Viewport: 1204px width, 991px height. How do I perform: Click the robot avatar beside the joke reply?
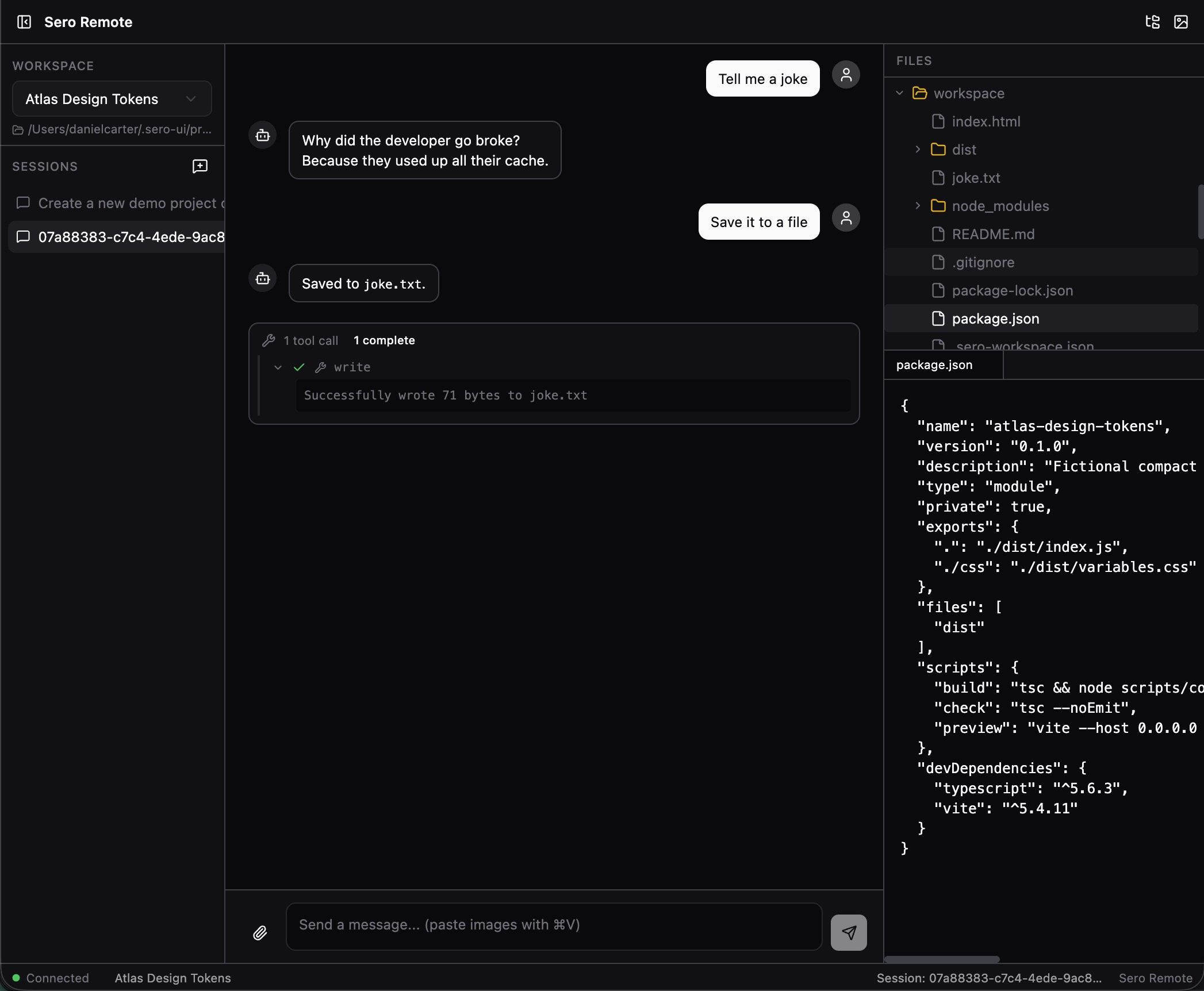(x=262, y=135)
